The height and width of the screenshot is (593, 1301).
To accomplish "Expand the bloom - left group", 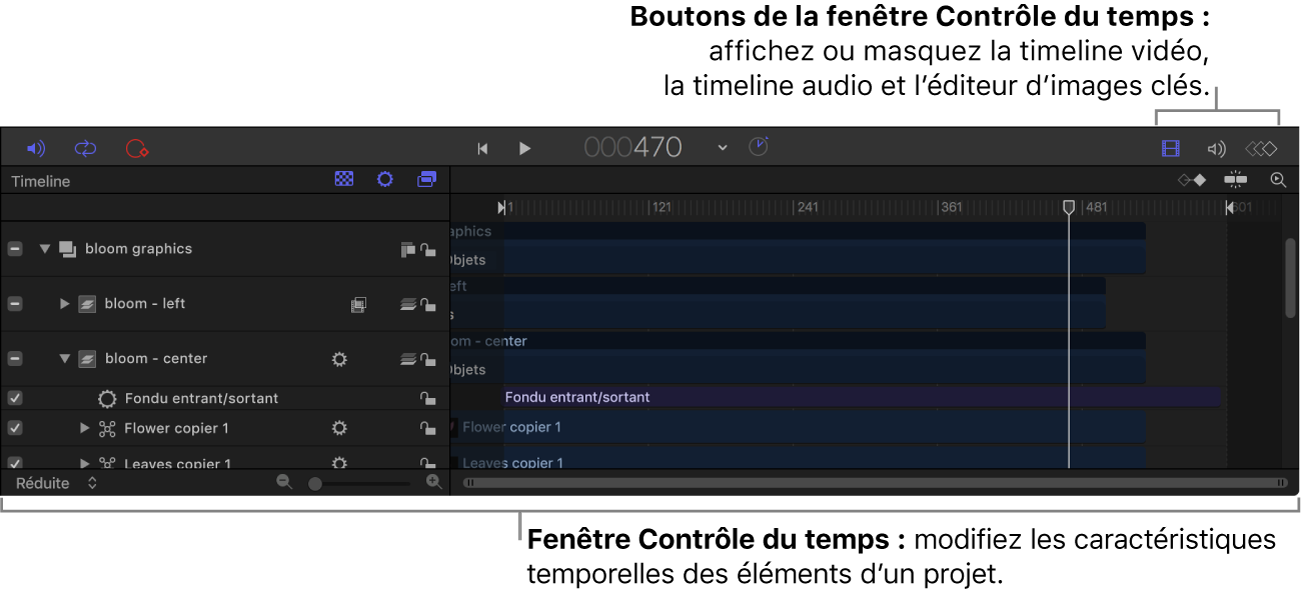I will click(x=64, y=303).
